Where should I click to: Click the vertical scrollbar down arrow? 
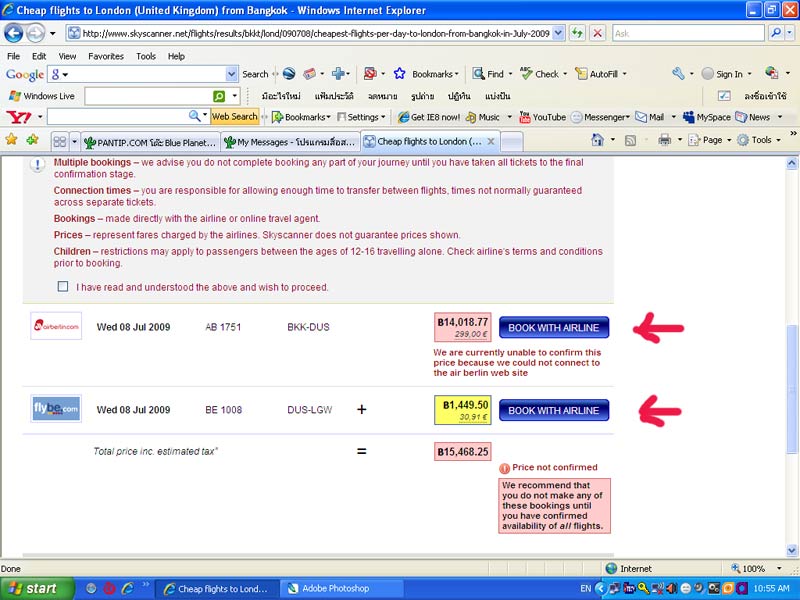791,550
